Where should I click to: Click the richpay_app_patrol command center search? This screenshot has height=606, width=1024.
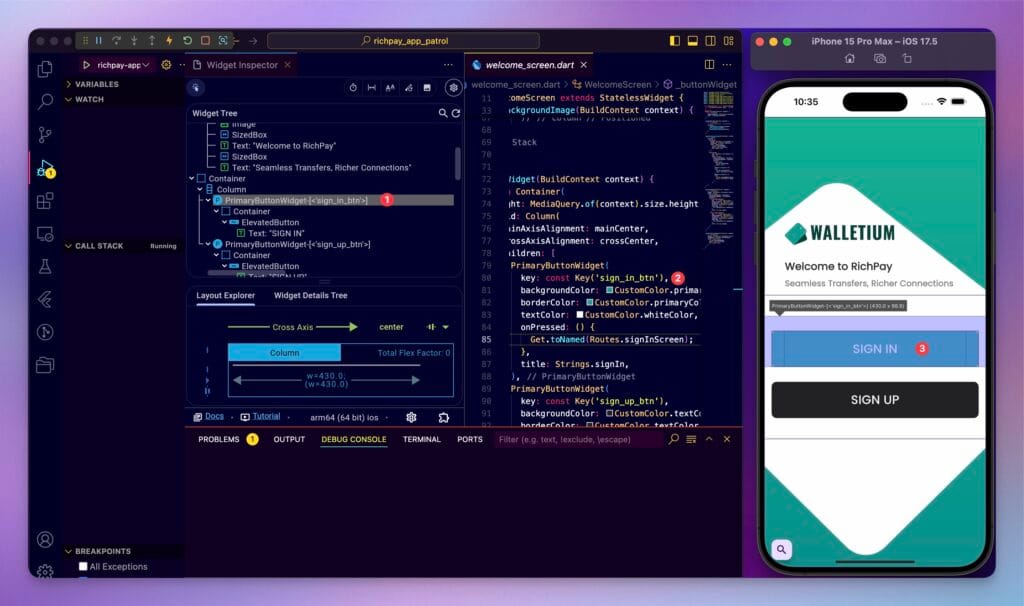click(404, 40)
